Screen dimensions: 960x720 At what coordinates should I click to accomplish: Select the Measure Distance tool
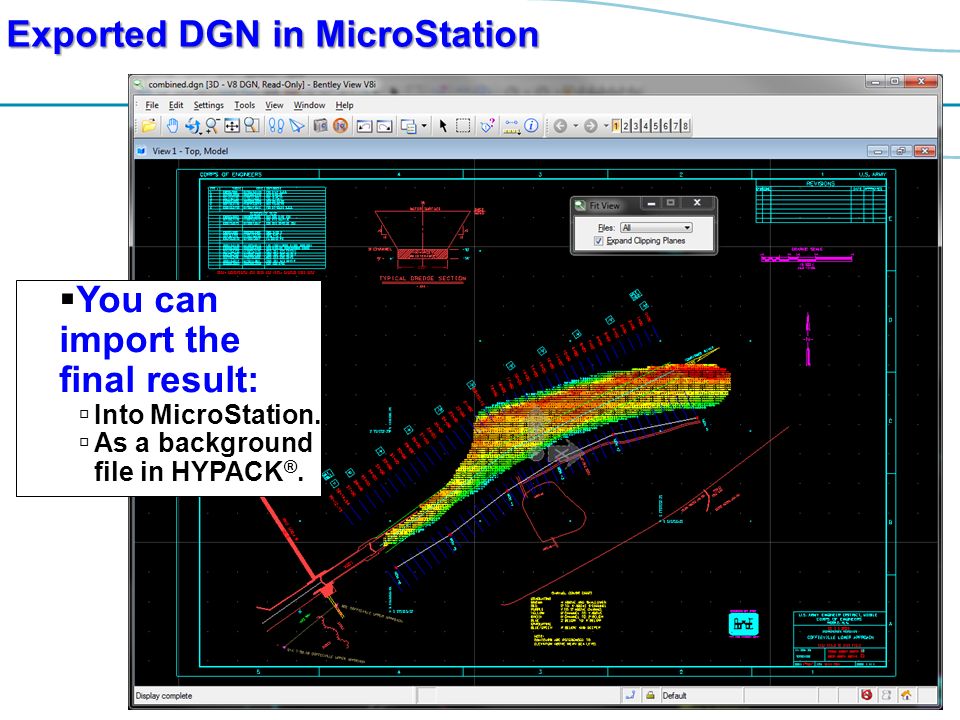(511, 126)
